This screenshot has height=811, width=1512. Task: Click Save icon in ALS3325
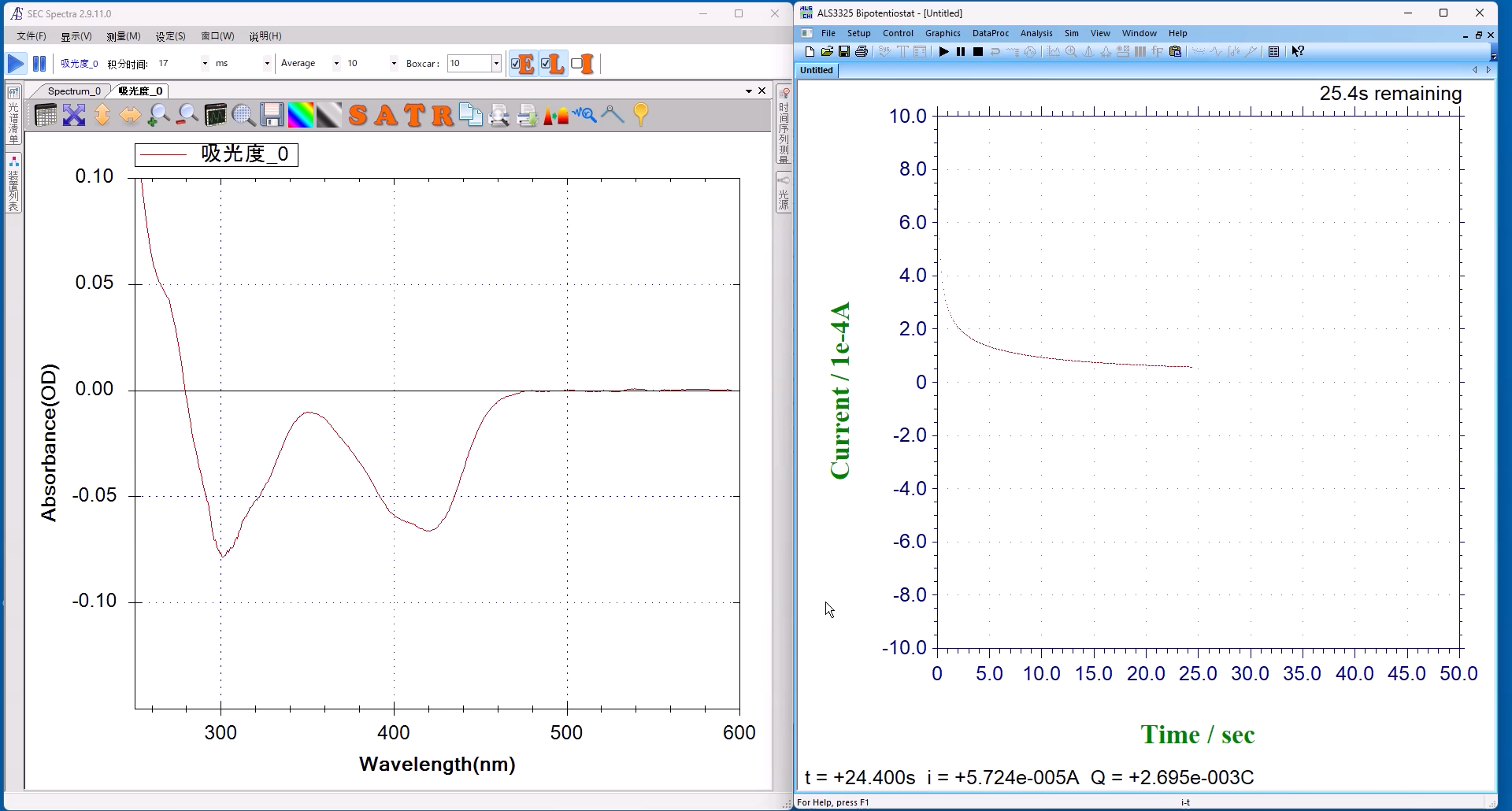tap(844, 52)
